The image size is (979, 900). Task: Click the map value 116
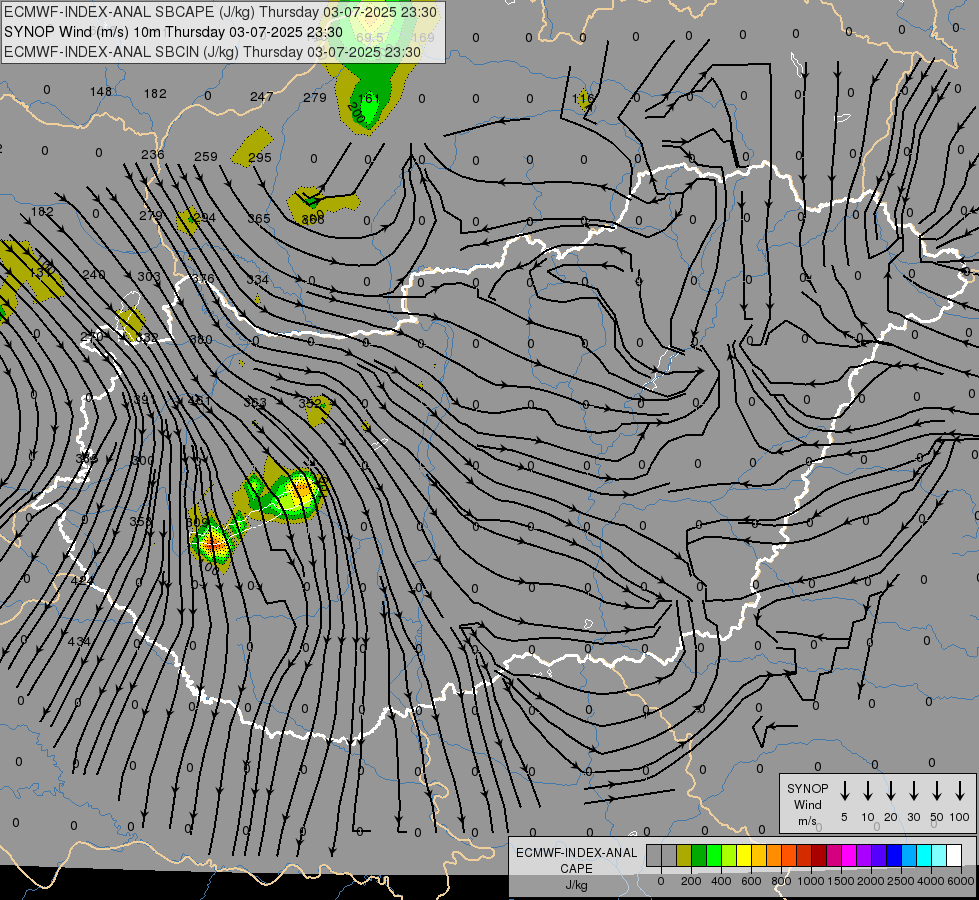tap(583, 99)
